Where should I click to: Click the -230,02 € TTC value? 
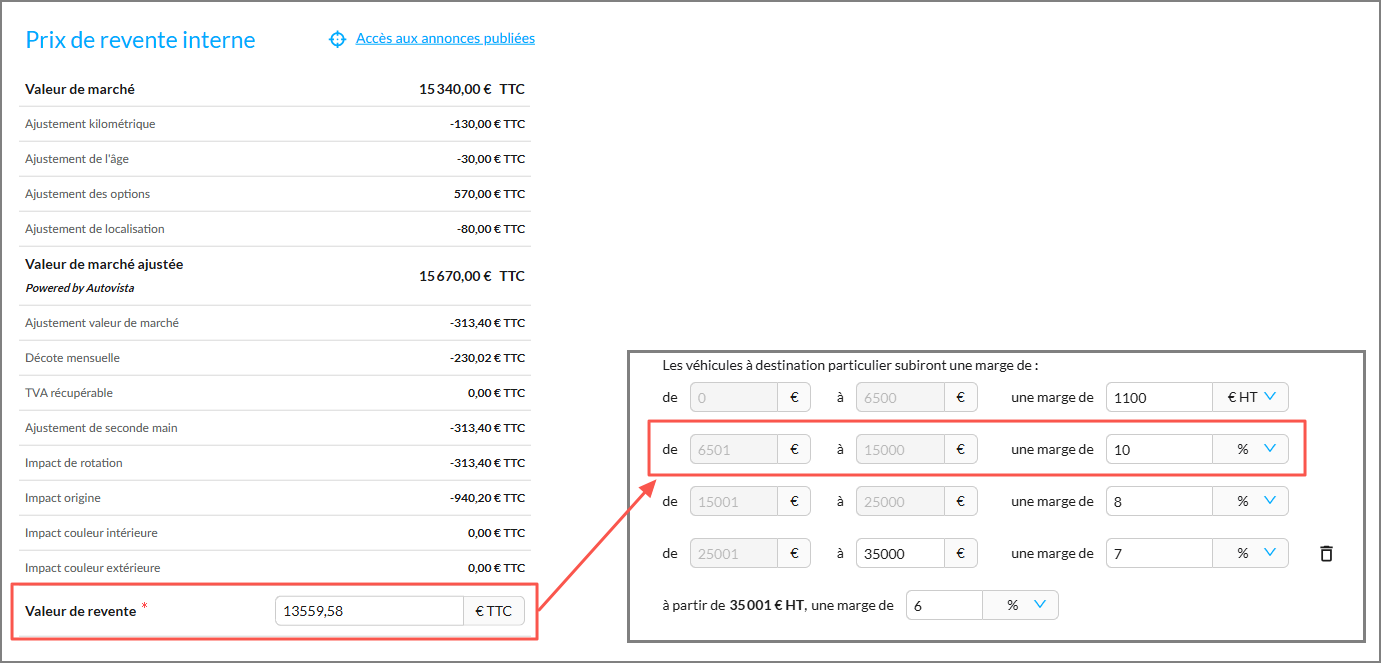click(487, 358)
